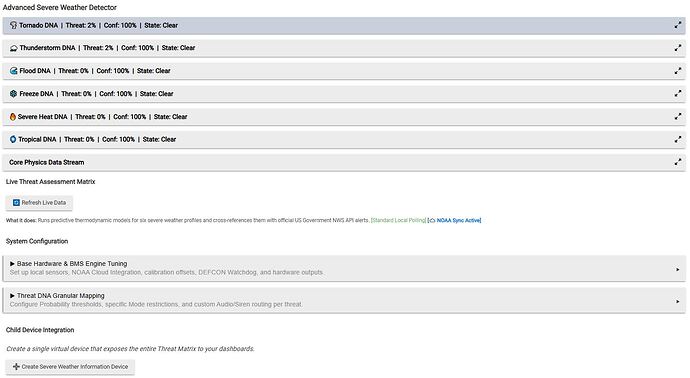Expand the Tropical DNA panel with its arrows icon
Image resolution: width=690 pixels, height=378 pixels.
678,139
